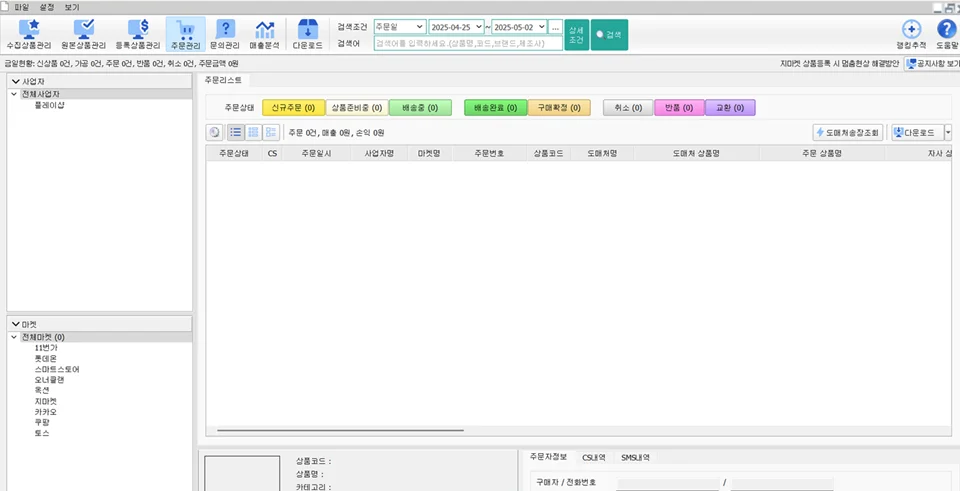
Task: Open 랭킹추적 icon
Action: [912, 34]
